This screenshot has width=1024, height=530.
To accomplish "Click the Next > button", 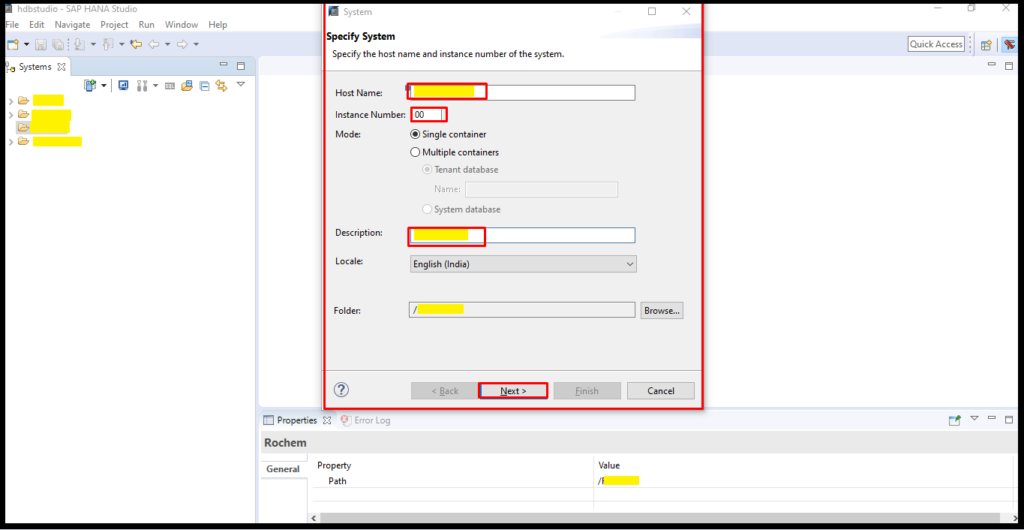I will pos(513,391).
